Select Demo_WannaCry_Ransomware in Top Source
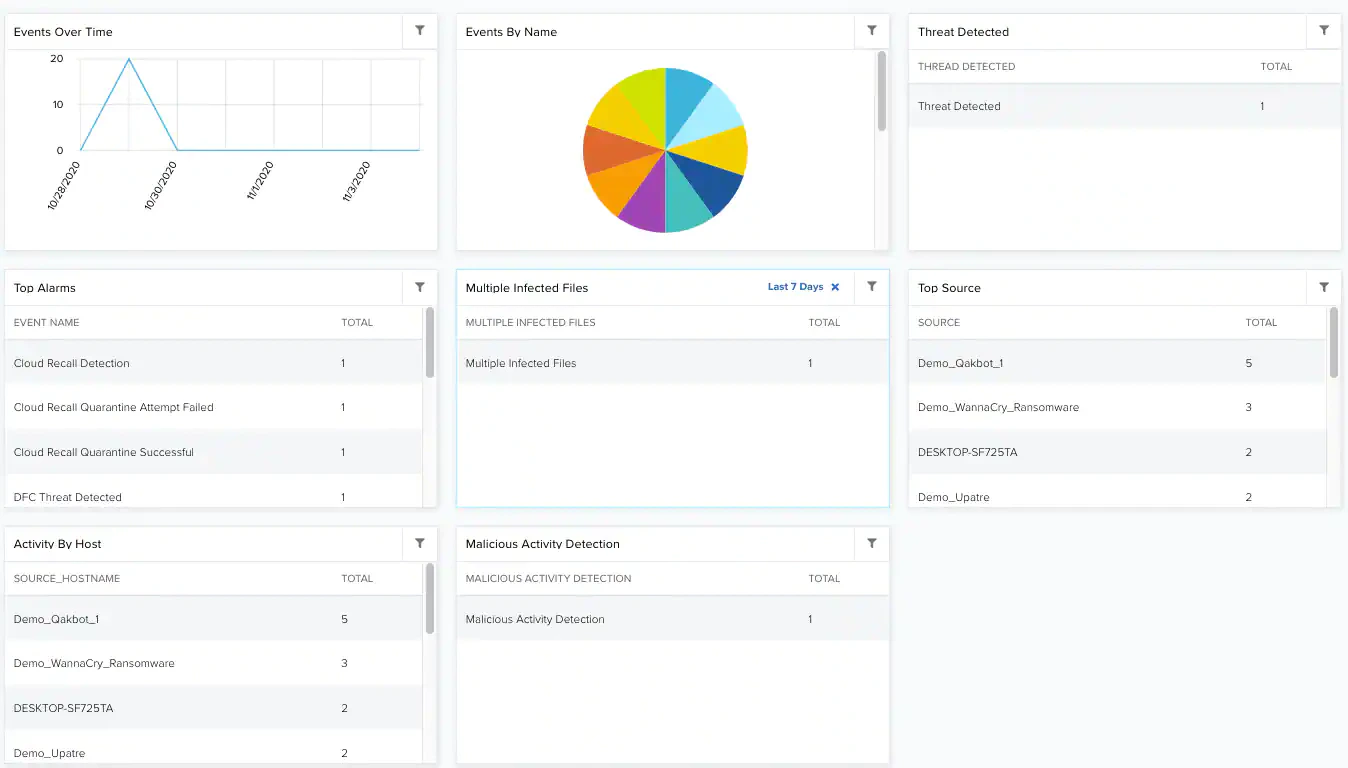 point(1118,407)
